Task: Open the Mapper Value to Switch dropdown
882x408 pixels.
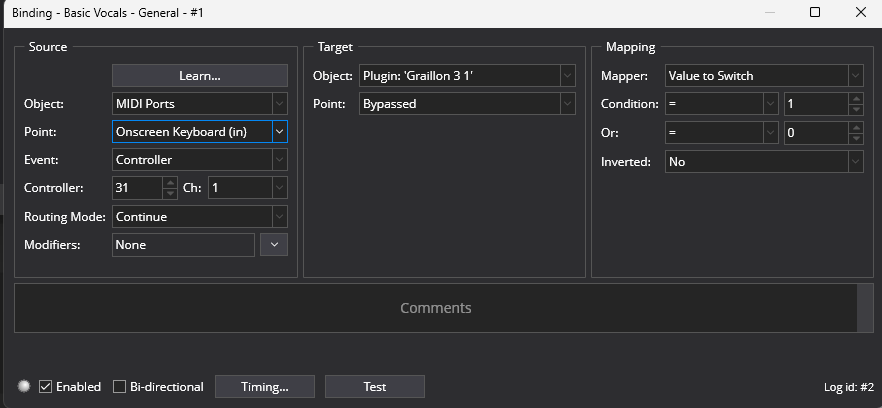Action: pos(764,75)
